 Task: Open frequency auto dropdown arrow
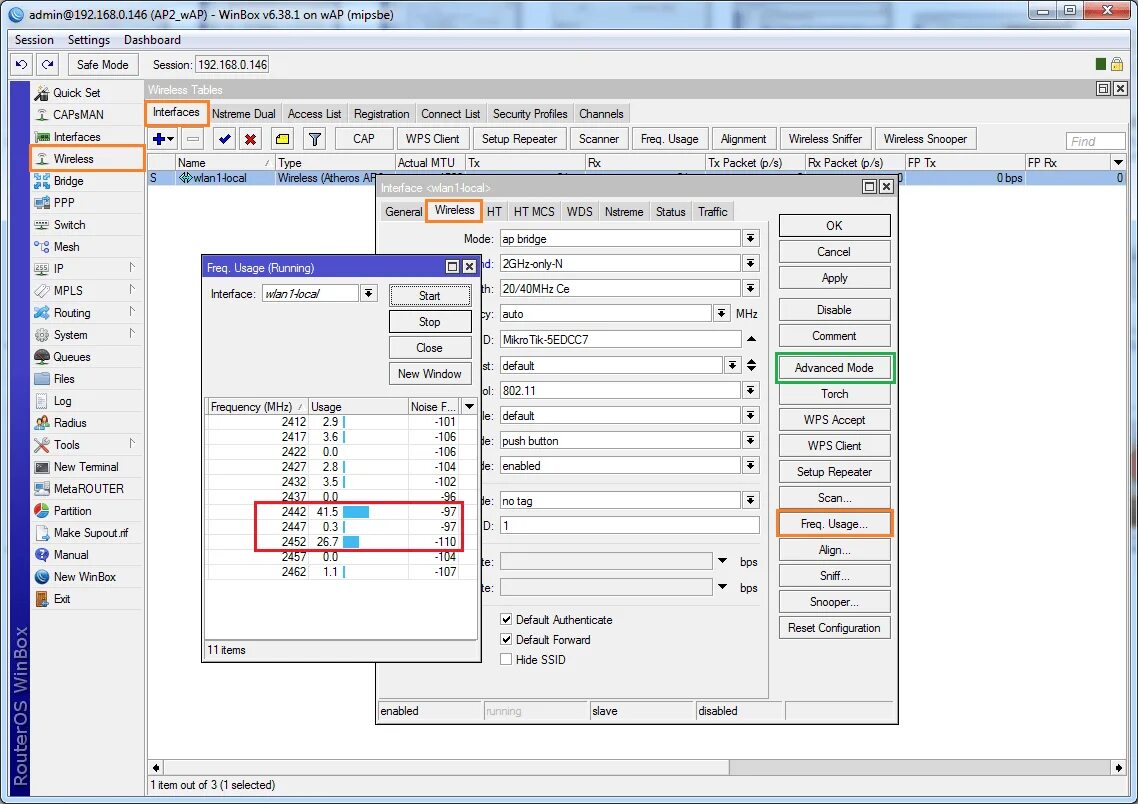(x=721, y=313)
